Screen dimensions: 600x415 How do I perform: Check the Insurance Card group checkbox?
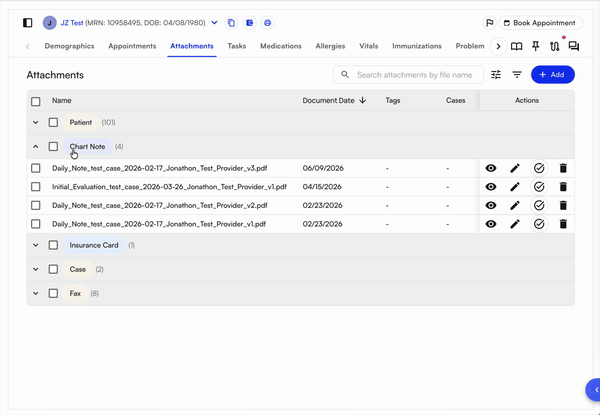pos(53,245)
